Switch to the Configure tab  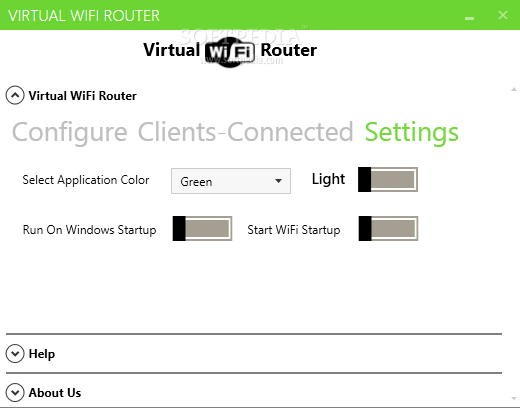pos(70,132)
